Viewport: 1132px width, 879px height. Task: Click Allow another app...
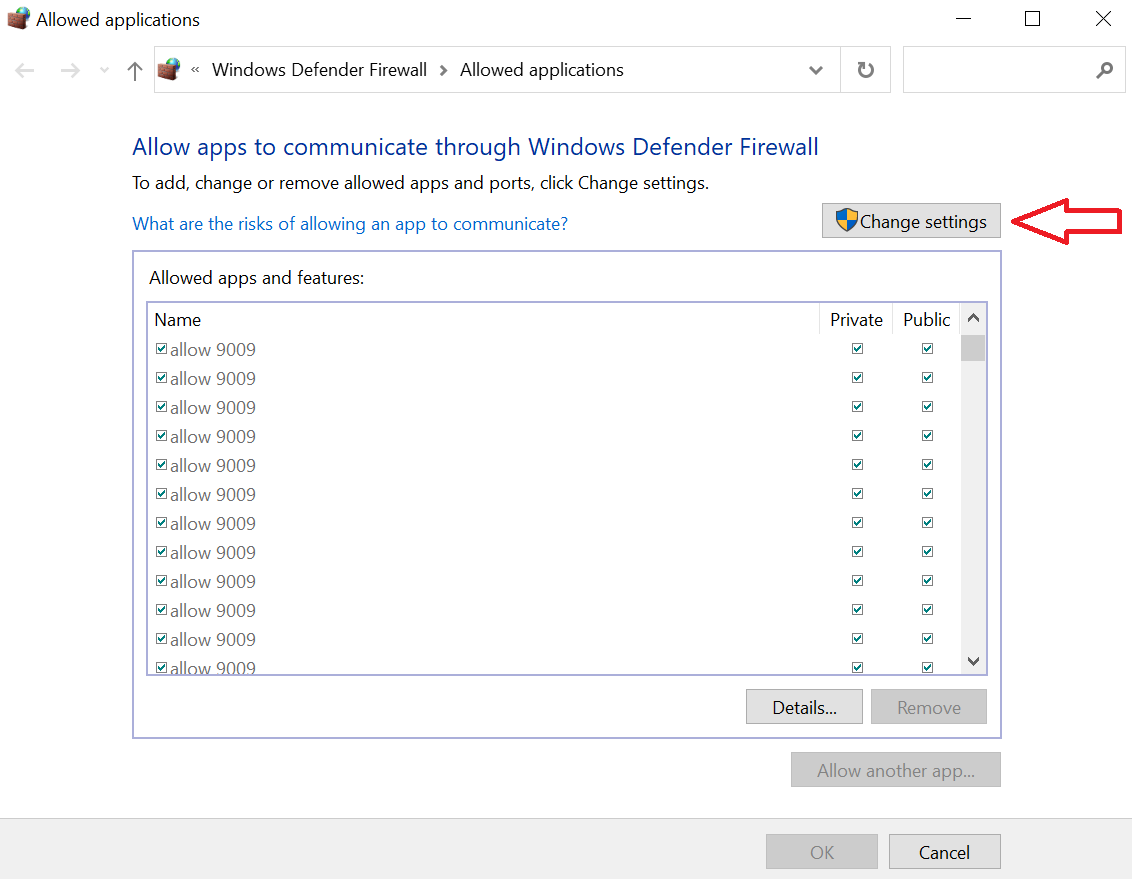pos(895,770)
